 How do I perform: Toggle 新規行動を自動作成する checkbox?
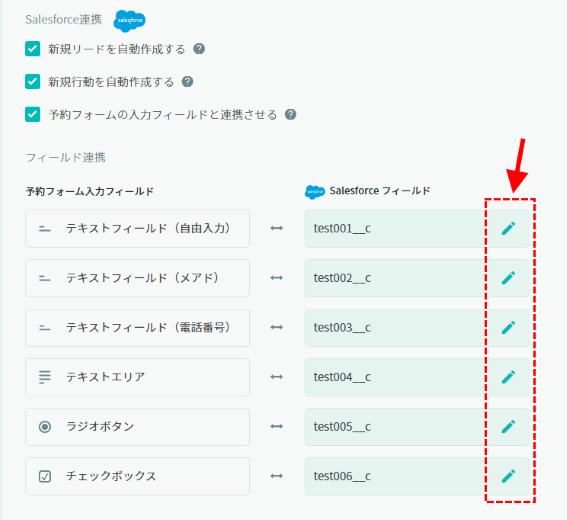click(x=33, y=82)
